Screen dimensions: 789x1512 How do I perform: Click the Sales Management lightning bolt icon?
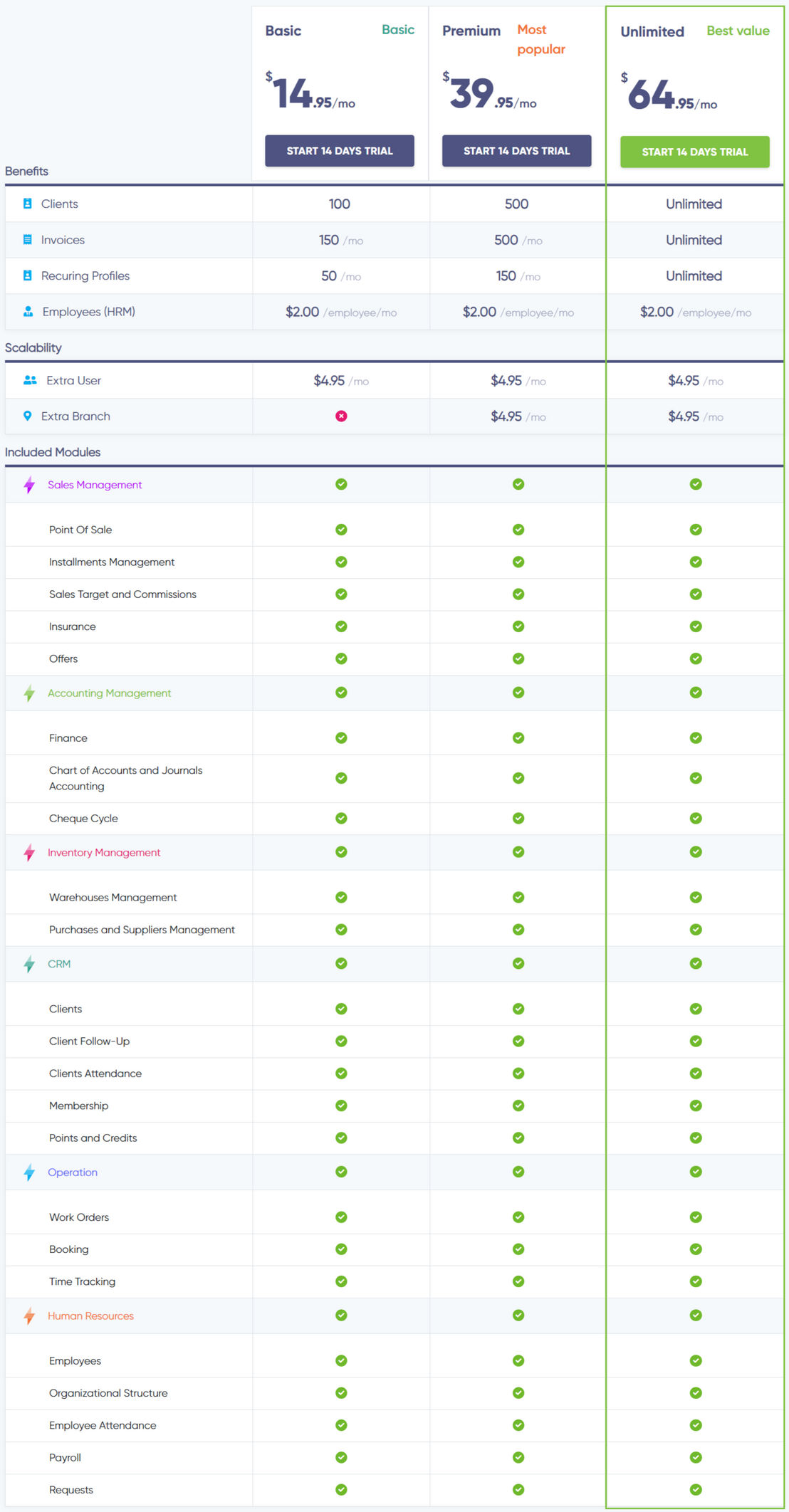(x=29, y=485)
